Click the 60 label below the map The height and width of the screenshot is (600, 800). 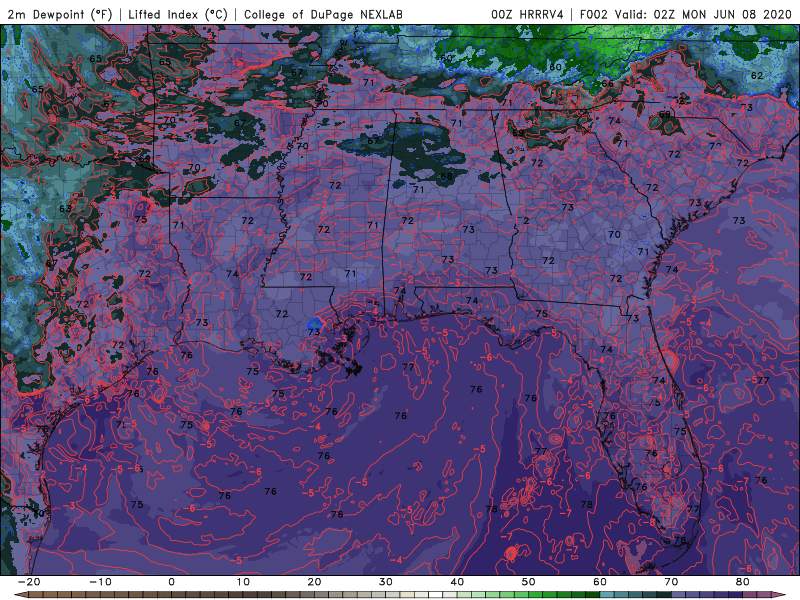(600, 582)
